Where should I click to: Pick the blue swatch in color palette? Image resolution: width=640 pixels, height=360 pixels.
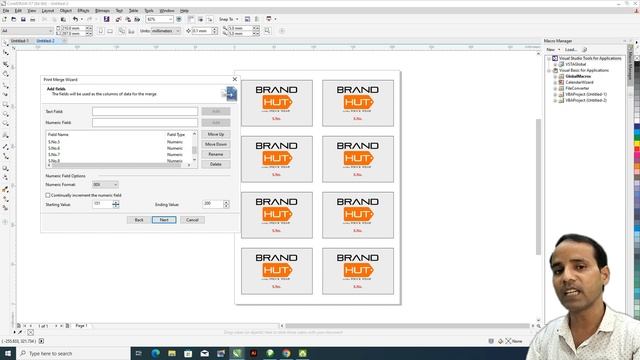(x=637, y=127)
